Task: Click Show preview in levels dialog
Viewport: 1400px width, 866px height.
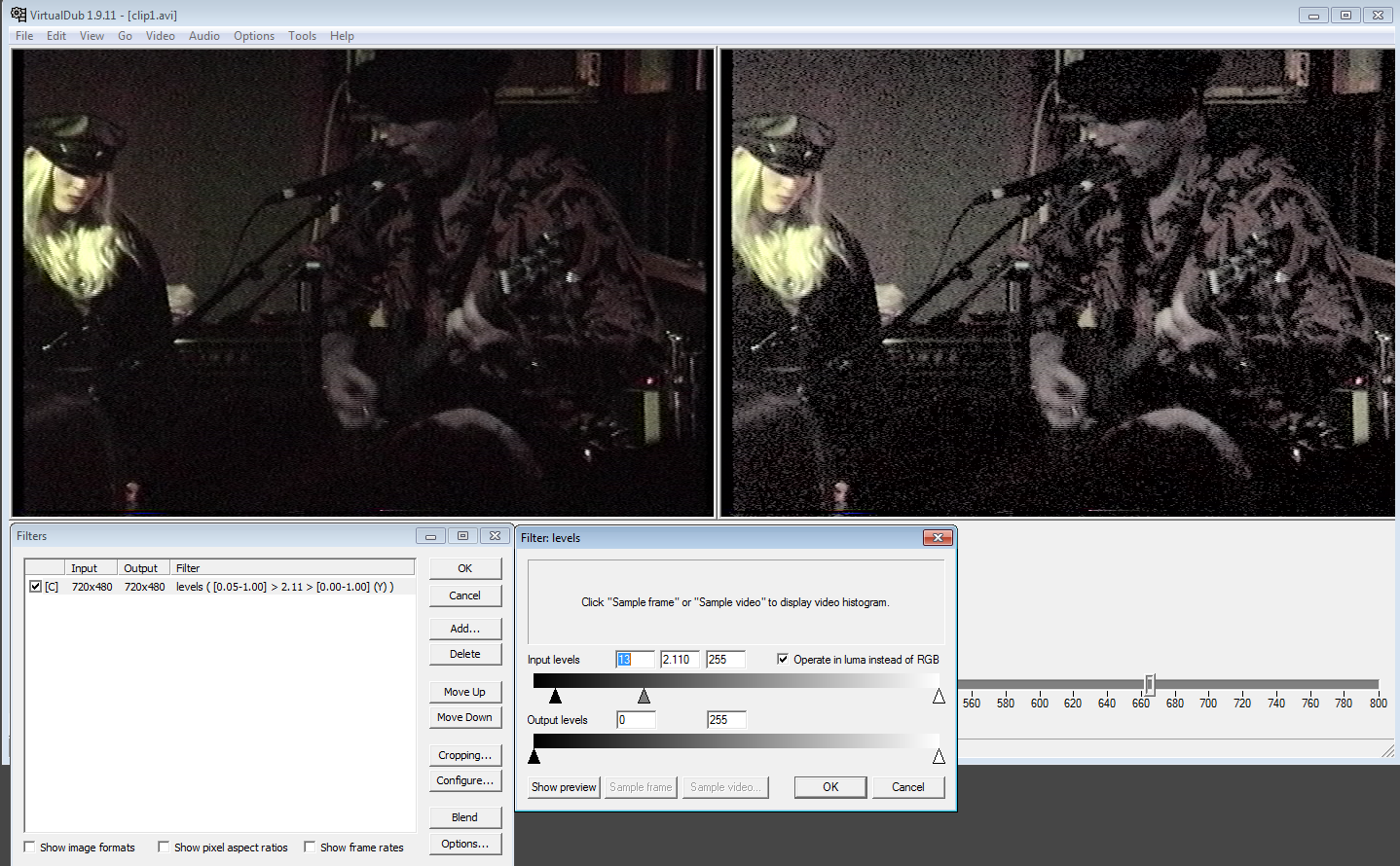Action: [x=564, y=787]
